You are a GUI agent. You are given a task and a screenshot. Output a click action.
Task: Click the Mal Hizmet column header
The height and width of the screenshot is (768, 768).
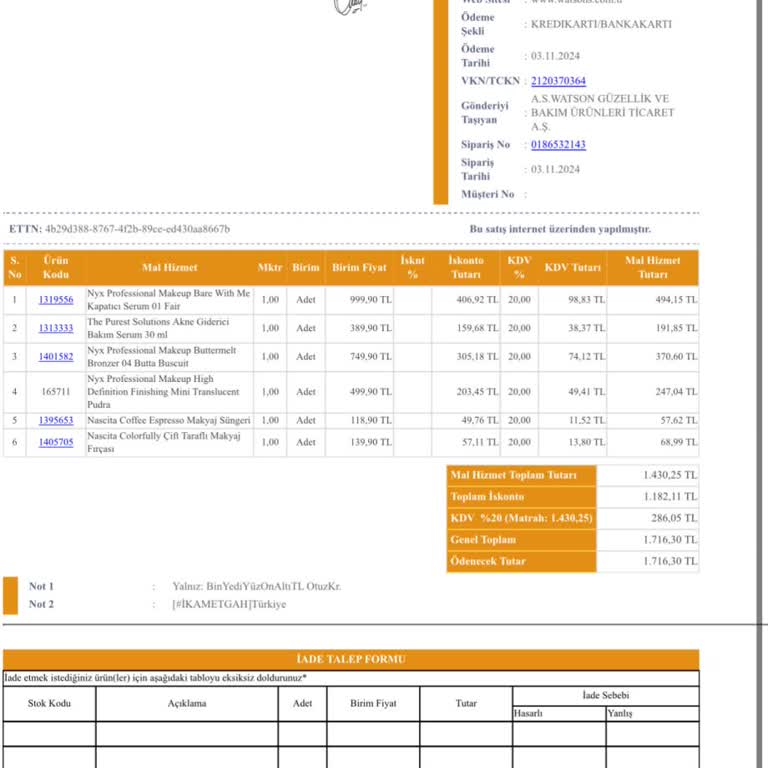[x=169, y=267]
